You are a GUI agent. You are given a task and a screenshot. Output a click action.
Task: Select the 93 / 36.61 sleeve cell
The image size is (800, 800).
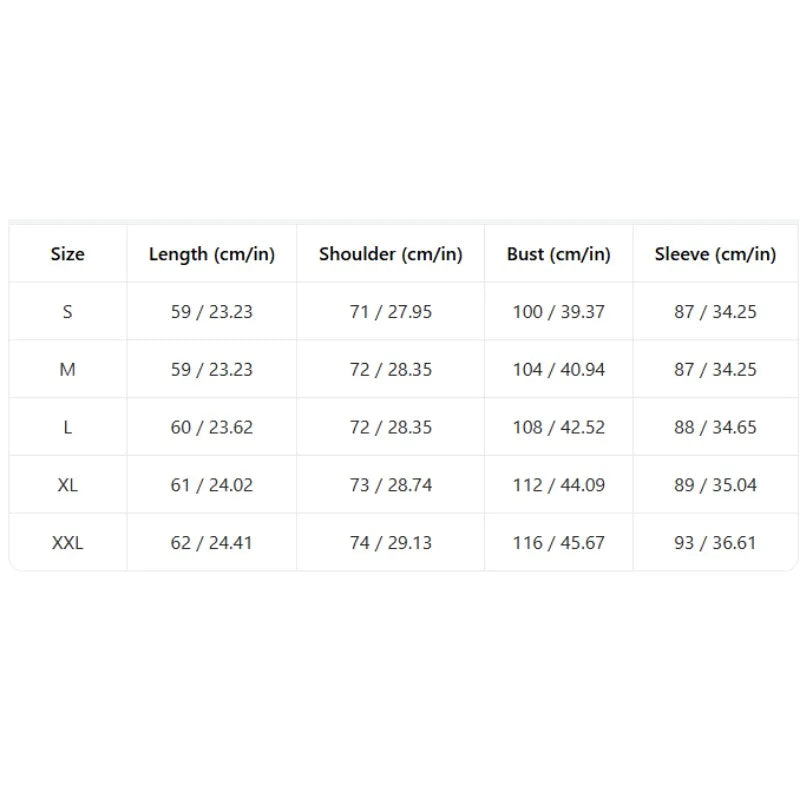715,542
